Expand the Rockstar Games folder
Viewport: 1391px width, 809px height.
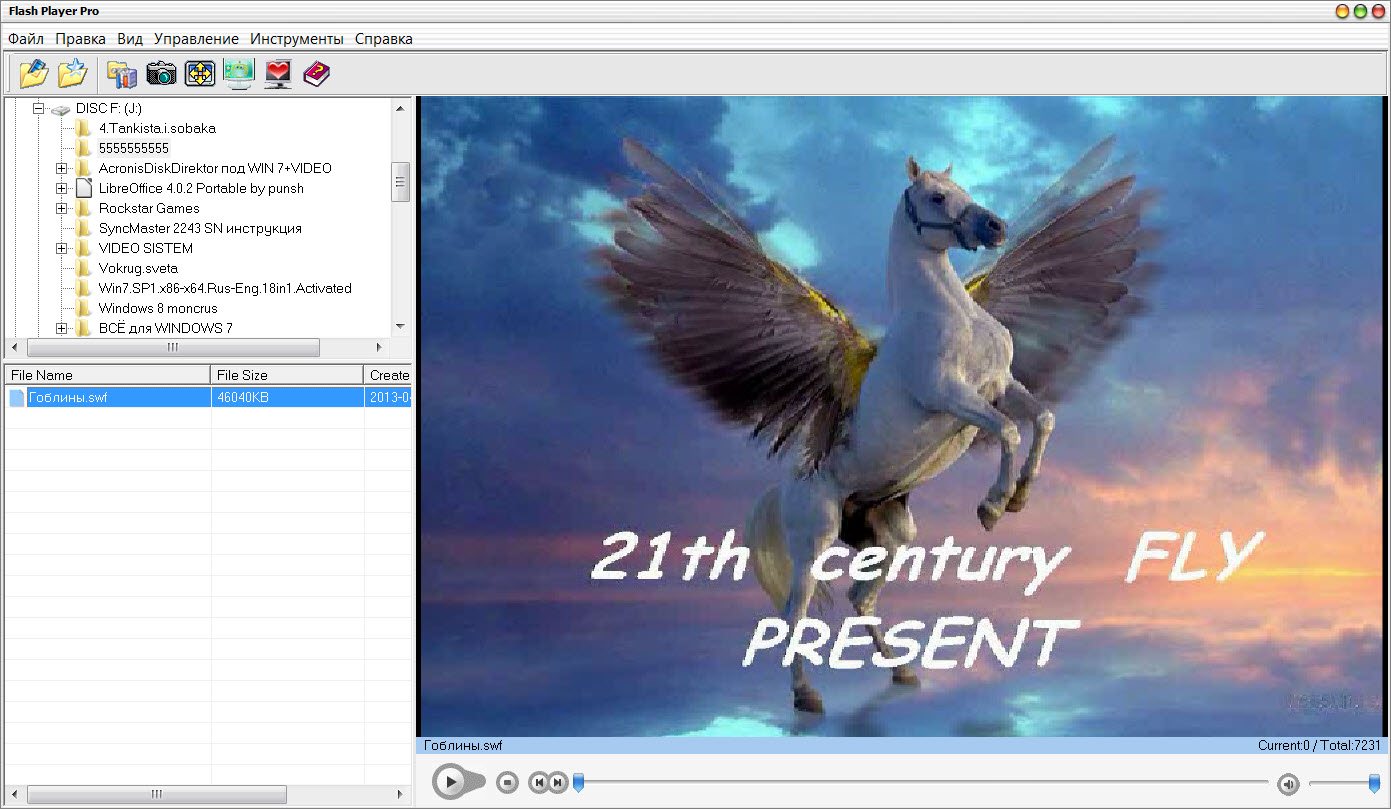coord(62,208)
